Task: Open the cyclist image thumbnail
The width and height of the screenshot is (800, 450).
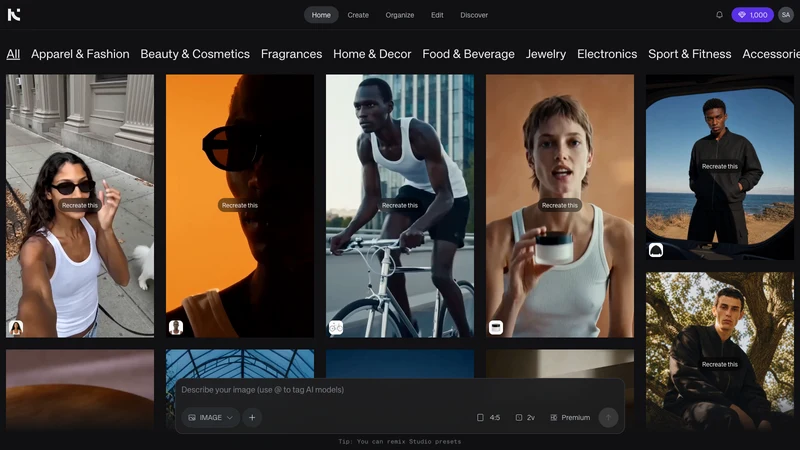Action: (400, 206)
